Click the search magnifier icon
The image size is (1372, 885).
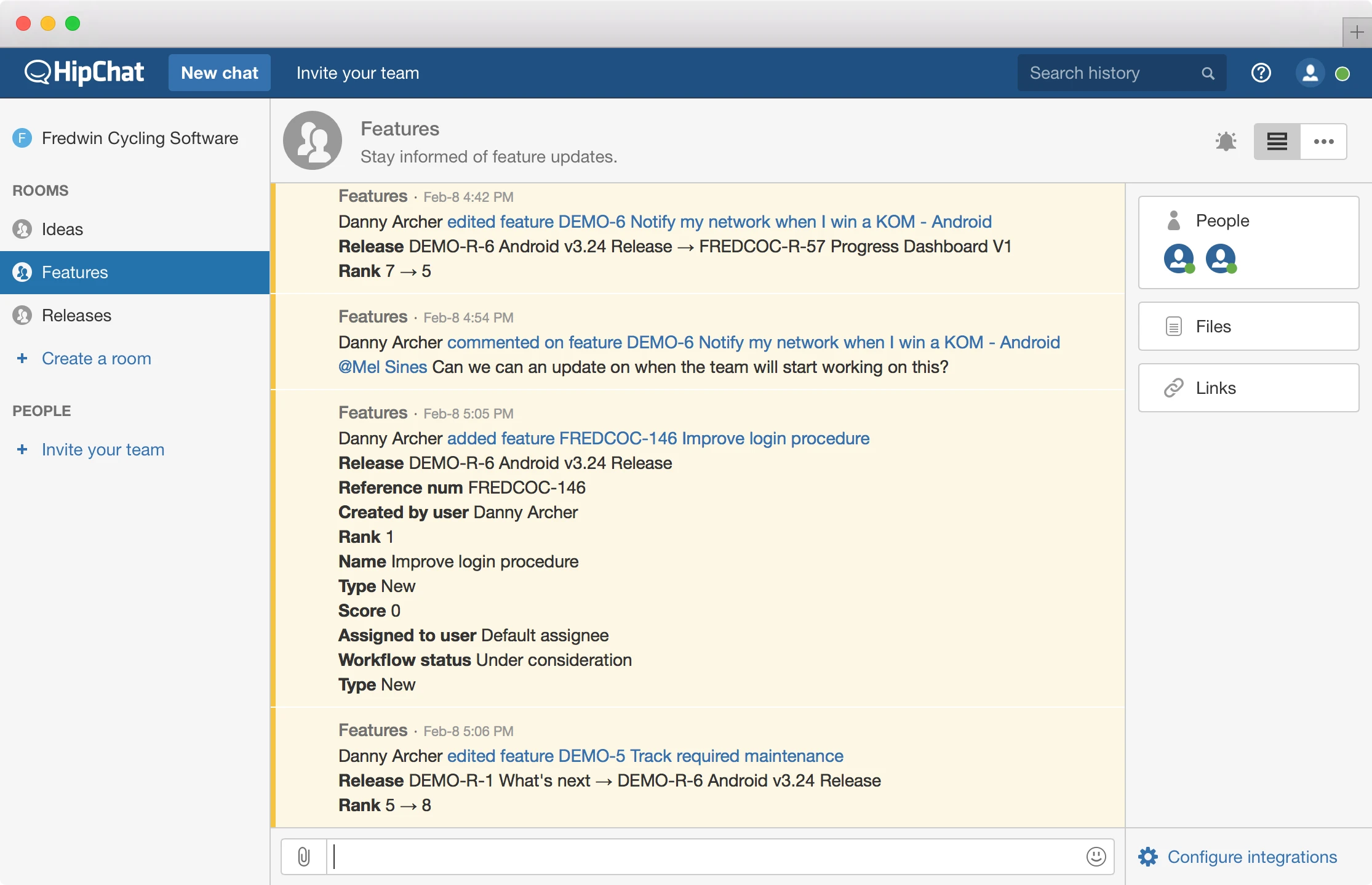click(1208, 74)
